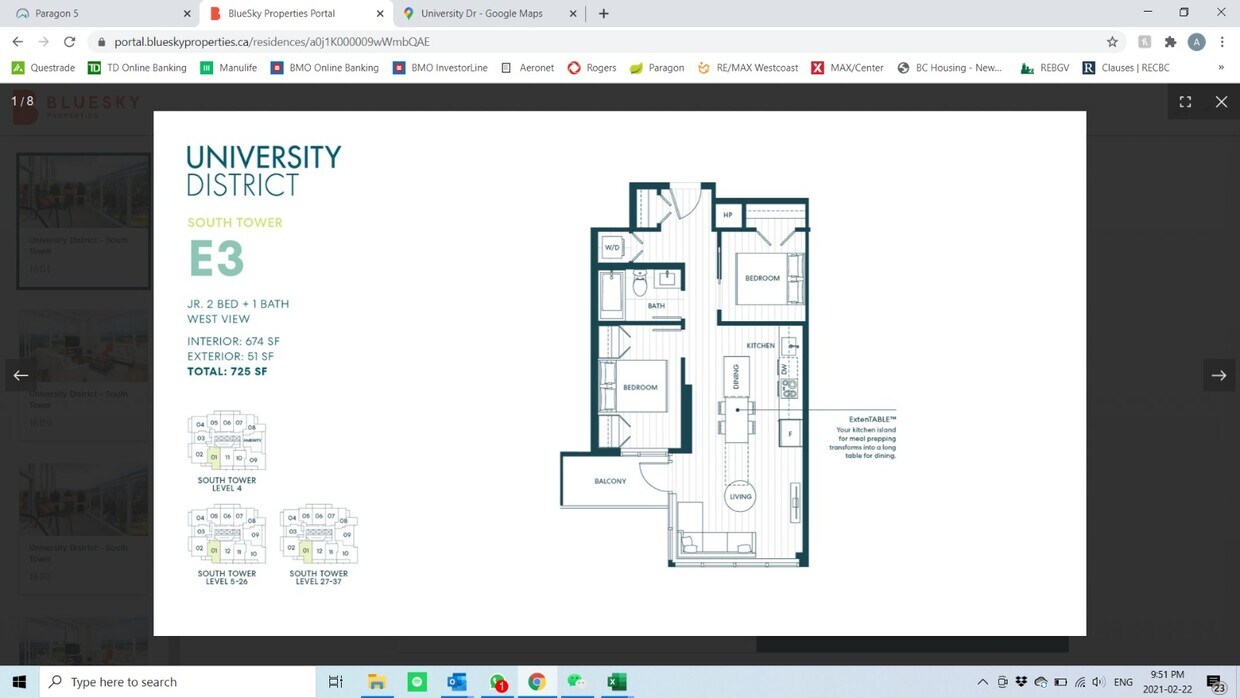Show more bookmarks with the overflow chevron
1240x698 pixels.
[x=1221, y=68]
